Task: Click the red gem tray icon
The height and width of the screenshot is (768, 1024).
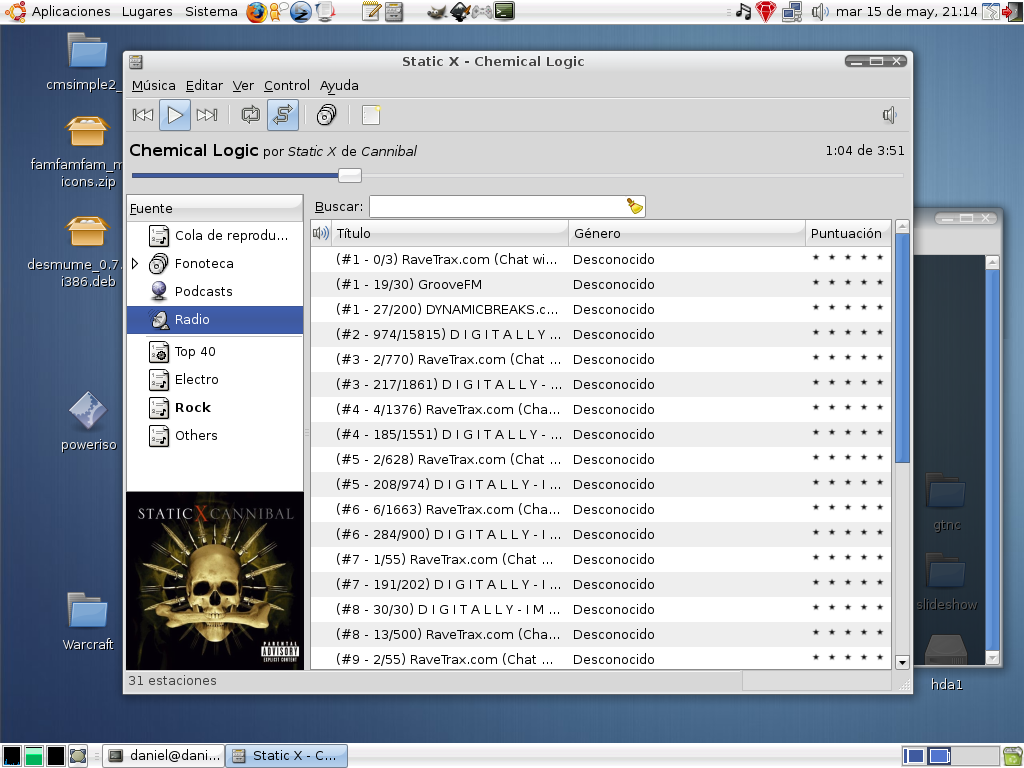Action: [x=765, y=11]
